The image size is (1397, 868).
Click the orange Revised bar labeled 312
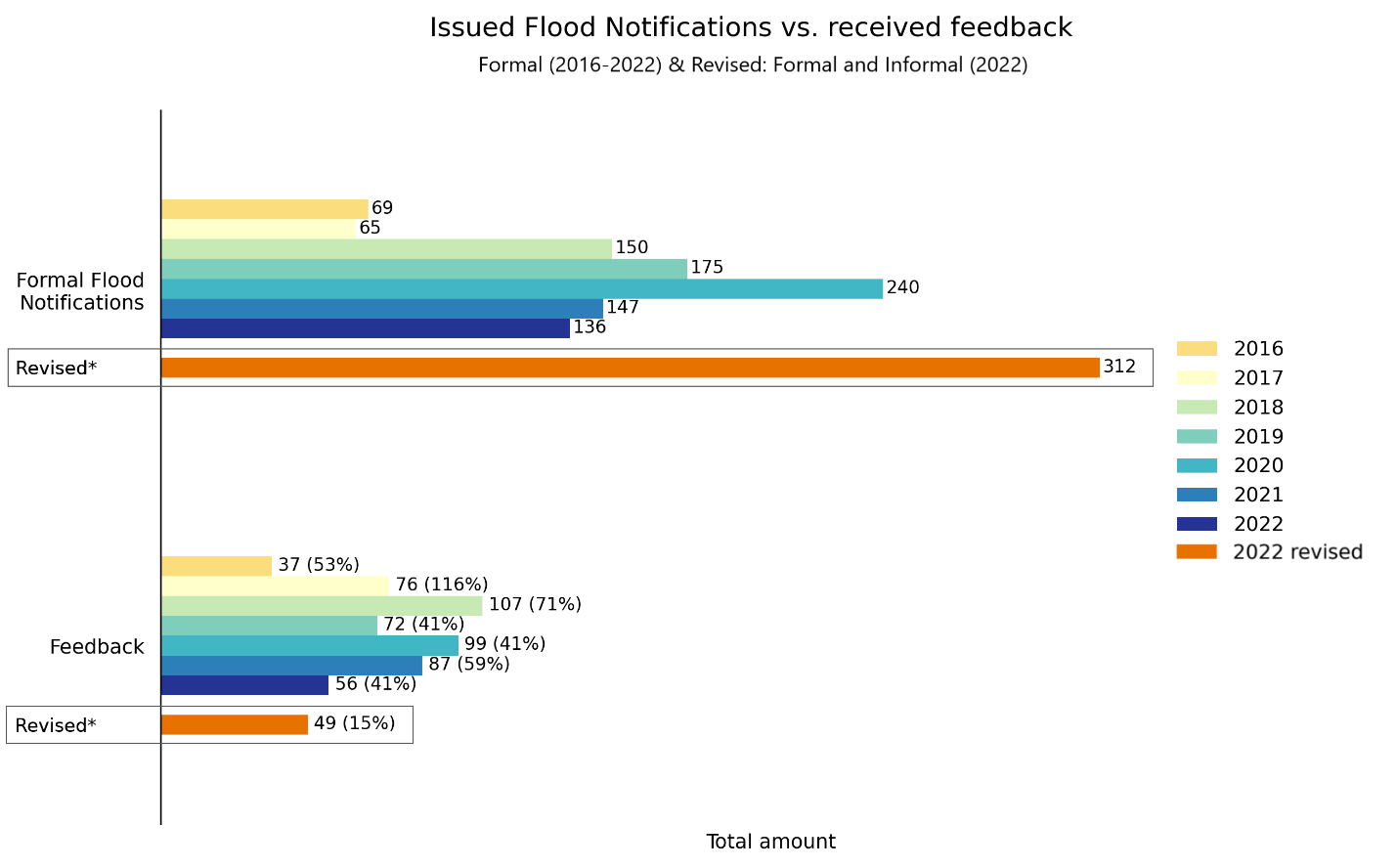[x=630, y=368]
